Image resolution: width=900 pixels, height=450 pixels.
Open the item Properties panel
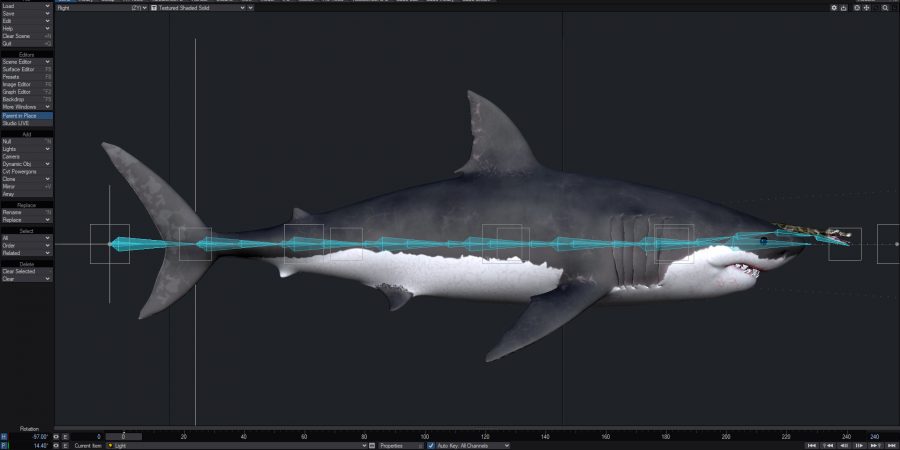[393, 445]
